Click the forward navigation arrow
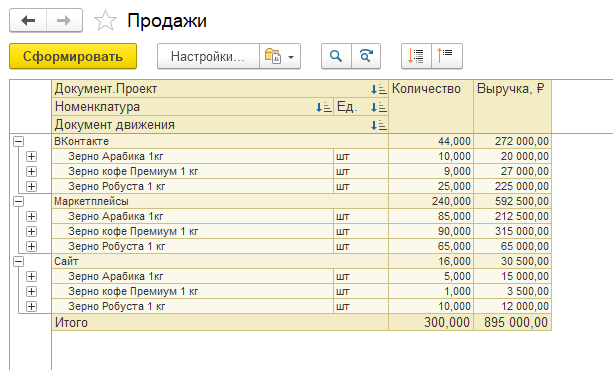Viewport: 613px width, 370px height. [x=64, y=20]
